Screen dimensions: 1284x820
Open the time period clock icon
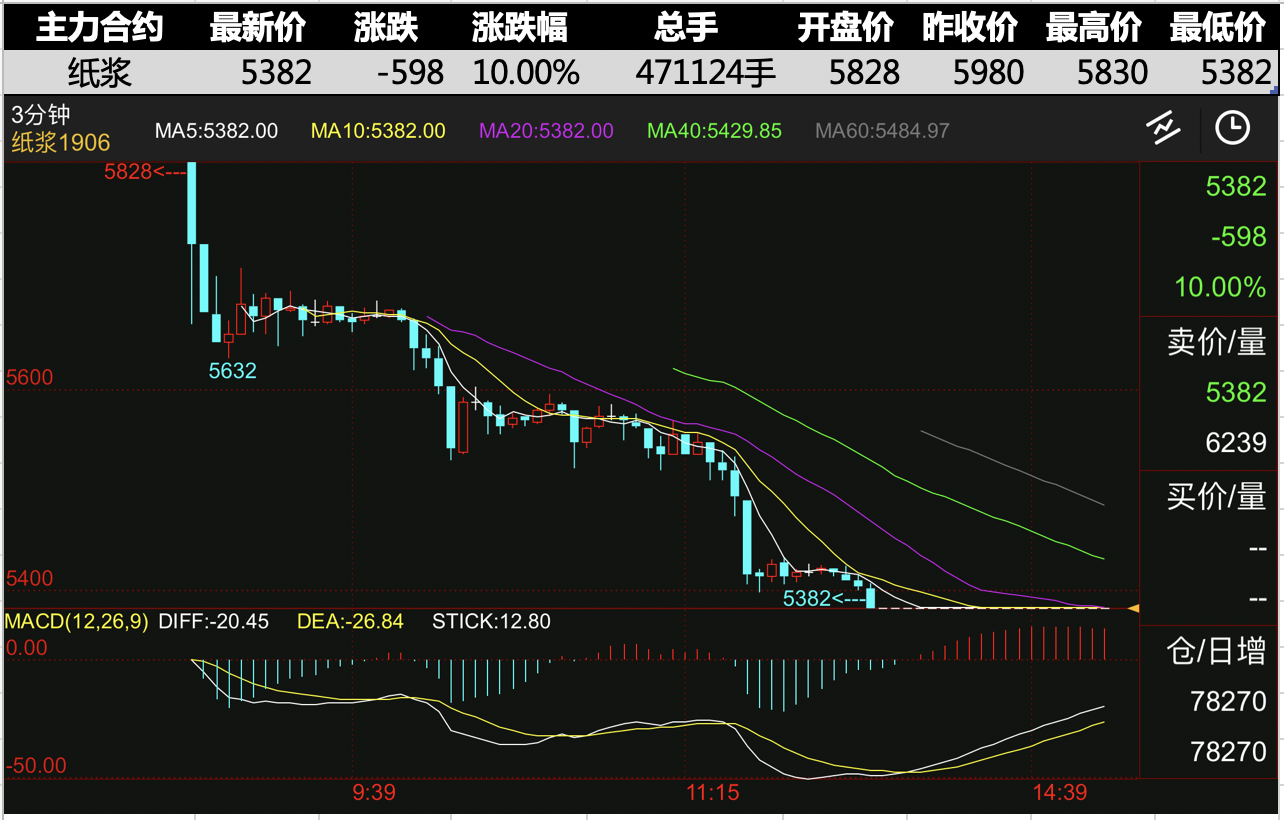click(x=1232, y=127)
